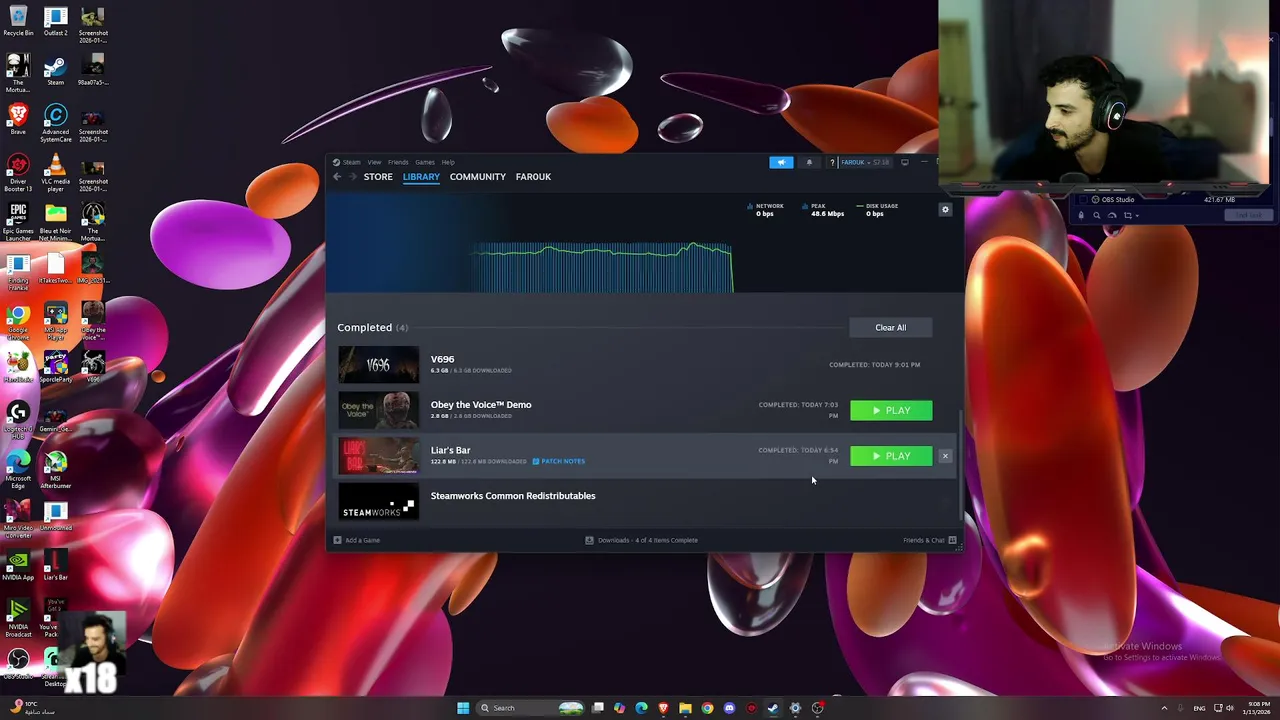Click the V696 game thumbnail

pos(378,365)
